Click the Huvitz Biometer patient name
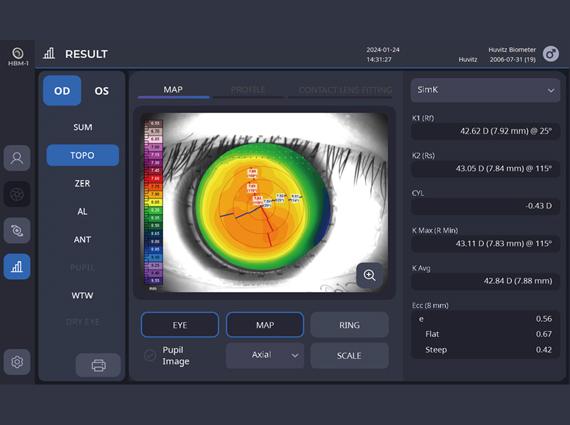 pos(512,50)
